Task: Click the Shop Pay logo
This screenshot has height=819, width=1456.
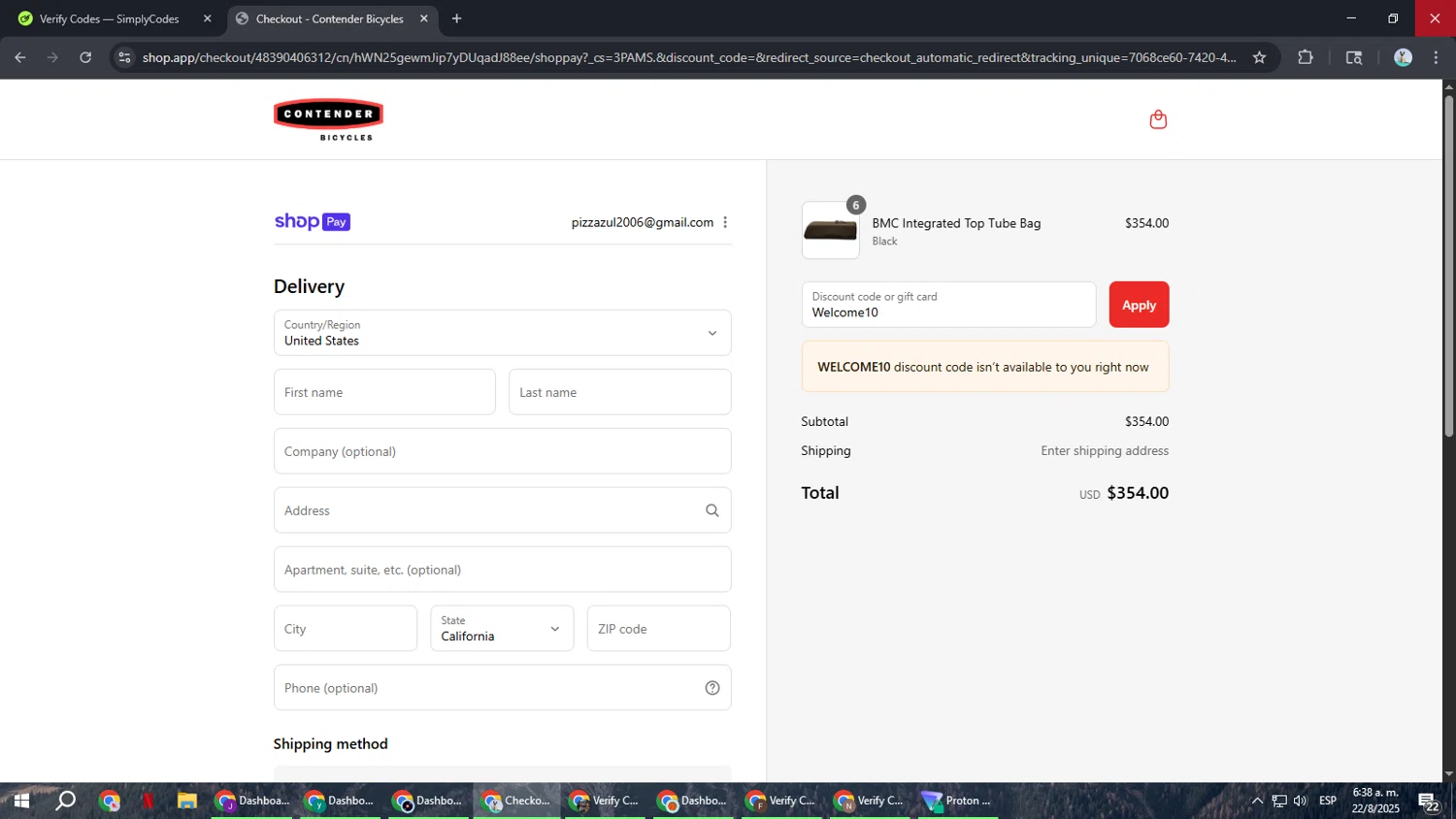Action: point(312,221)
